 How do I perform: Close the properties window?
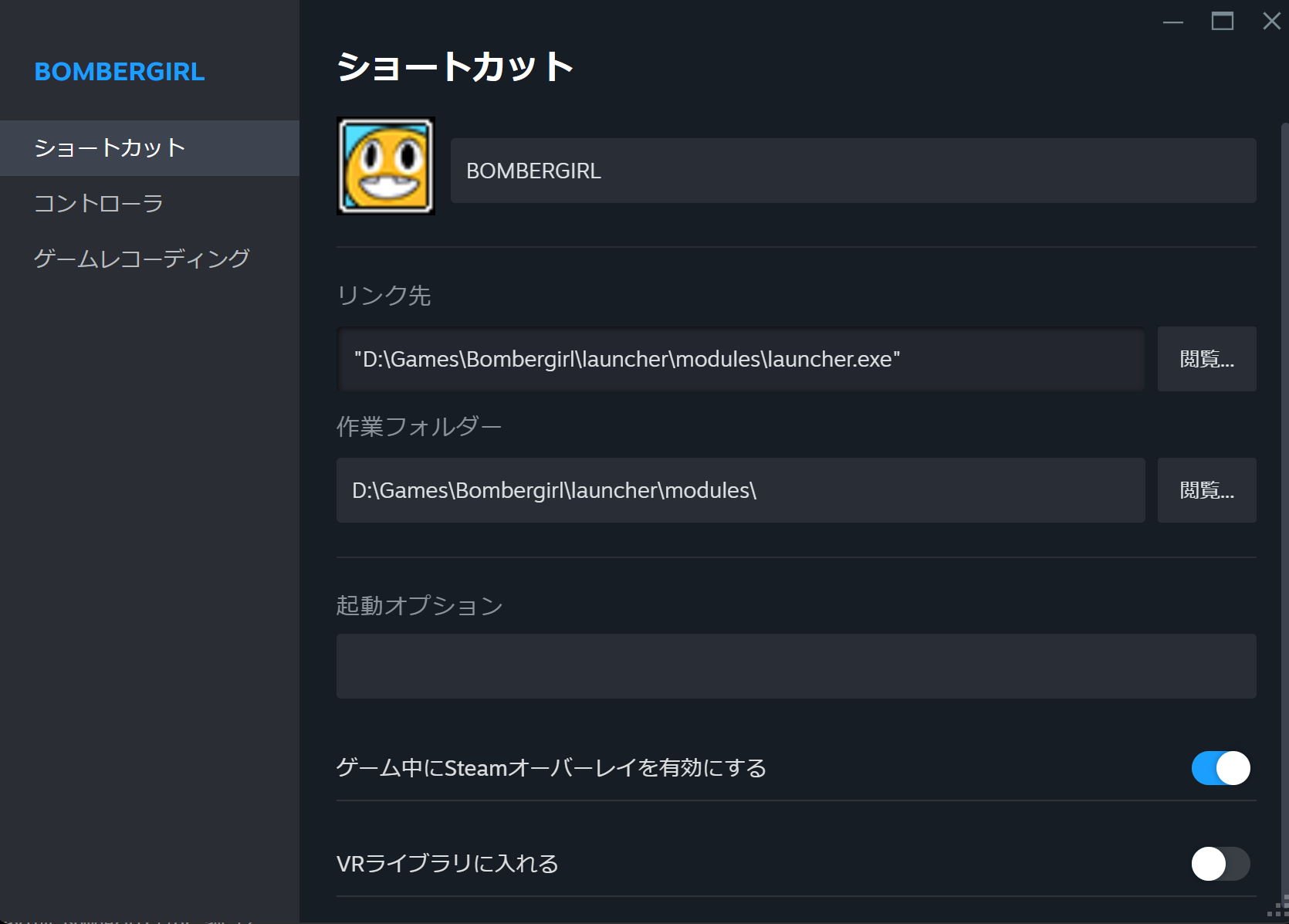coord(1271,22)
